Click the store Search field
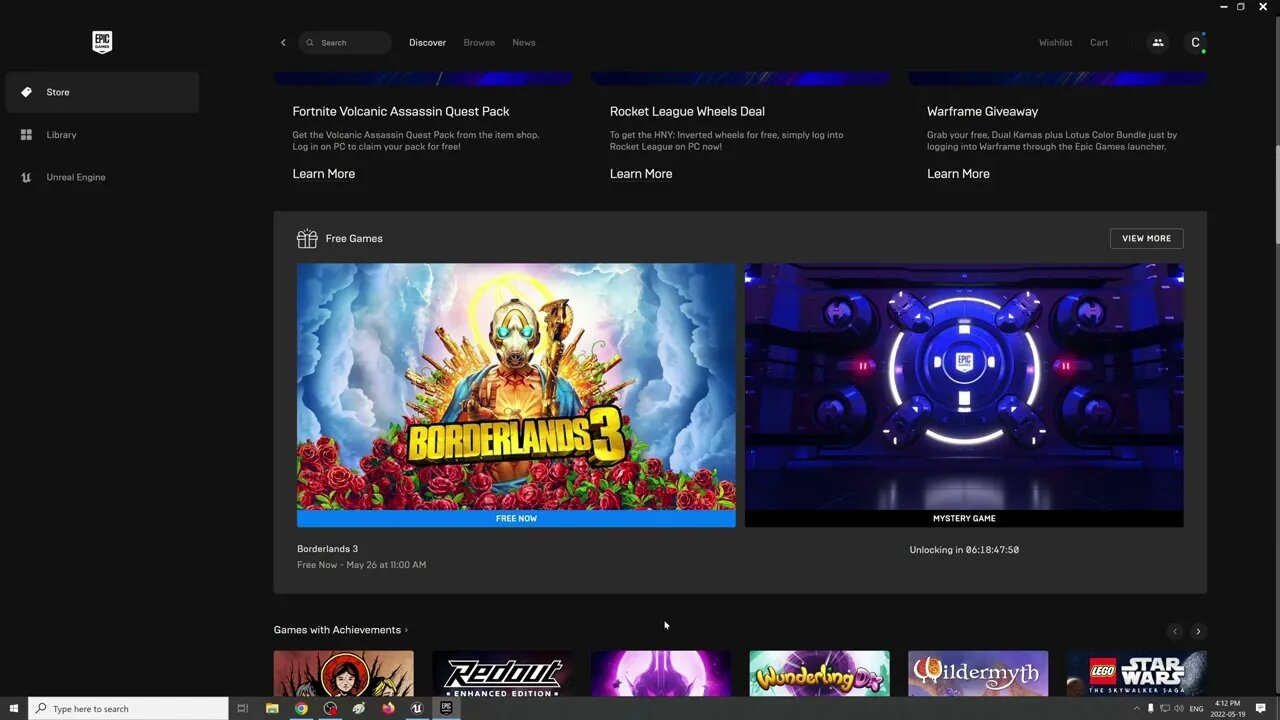Screen dimensions: 1280x720 coord(345,43)
